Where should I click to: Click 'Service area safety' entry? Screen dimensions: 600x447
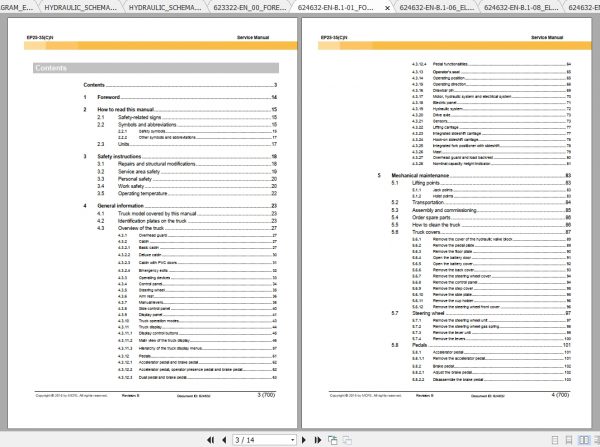click(x=187, y=172)
